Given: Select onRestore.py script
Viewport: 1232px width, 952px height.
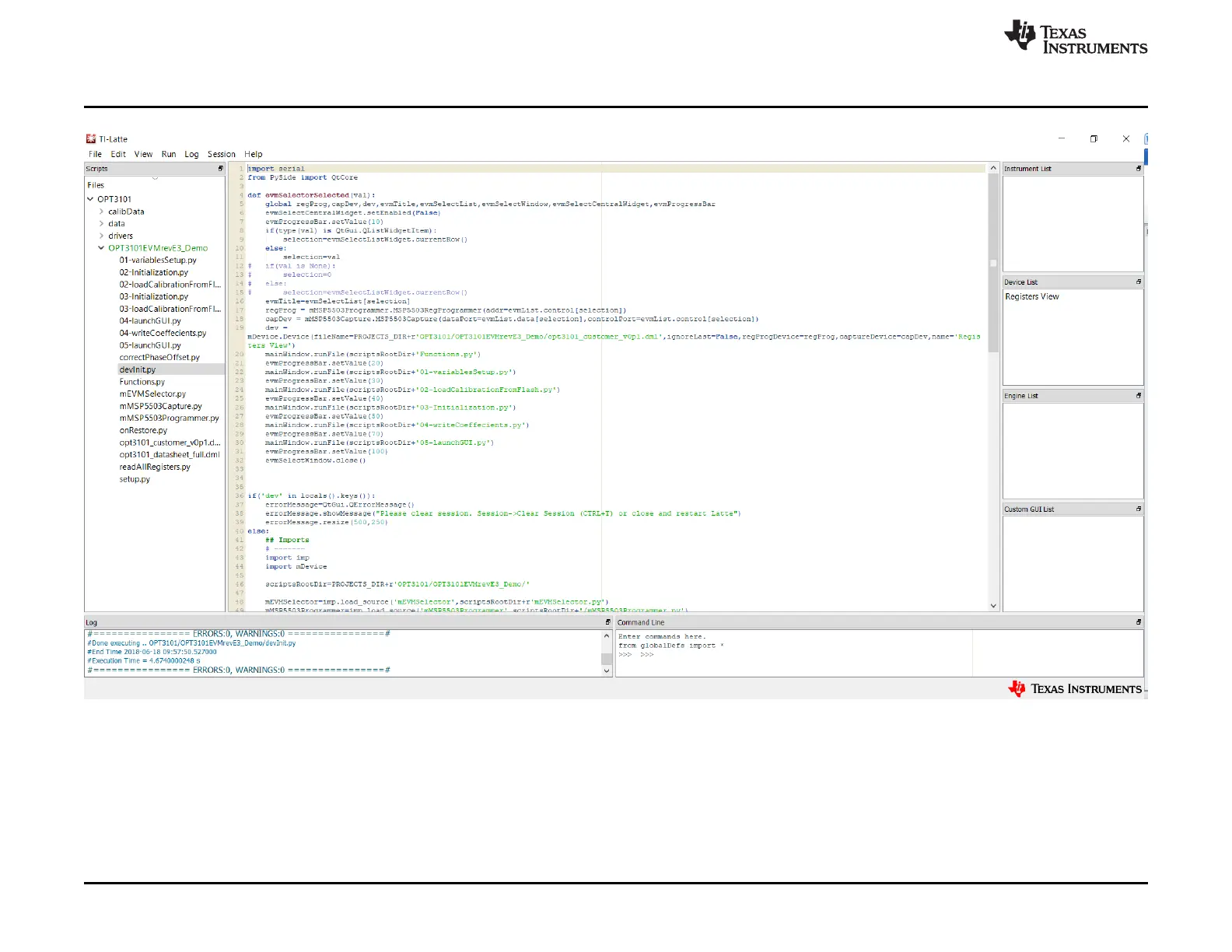Looking at the screenshot, I should click(x=143, y=430).
